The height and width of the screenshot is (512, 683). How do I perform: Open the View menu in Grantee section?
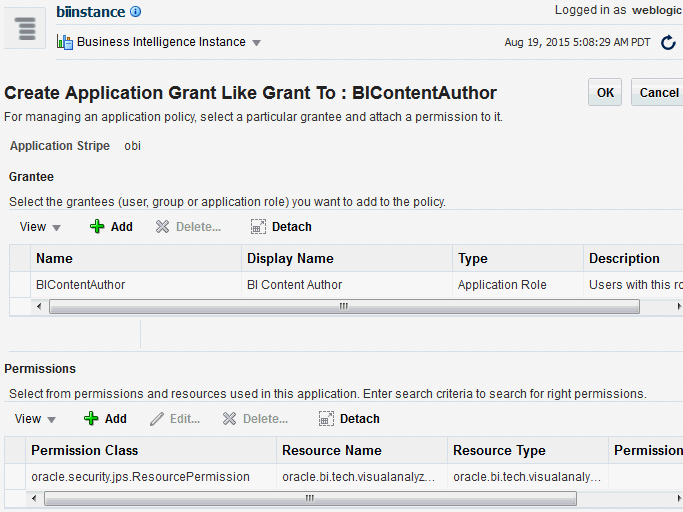point(40,227)
